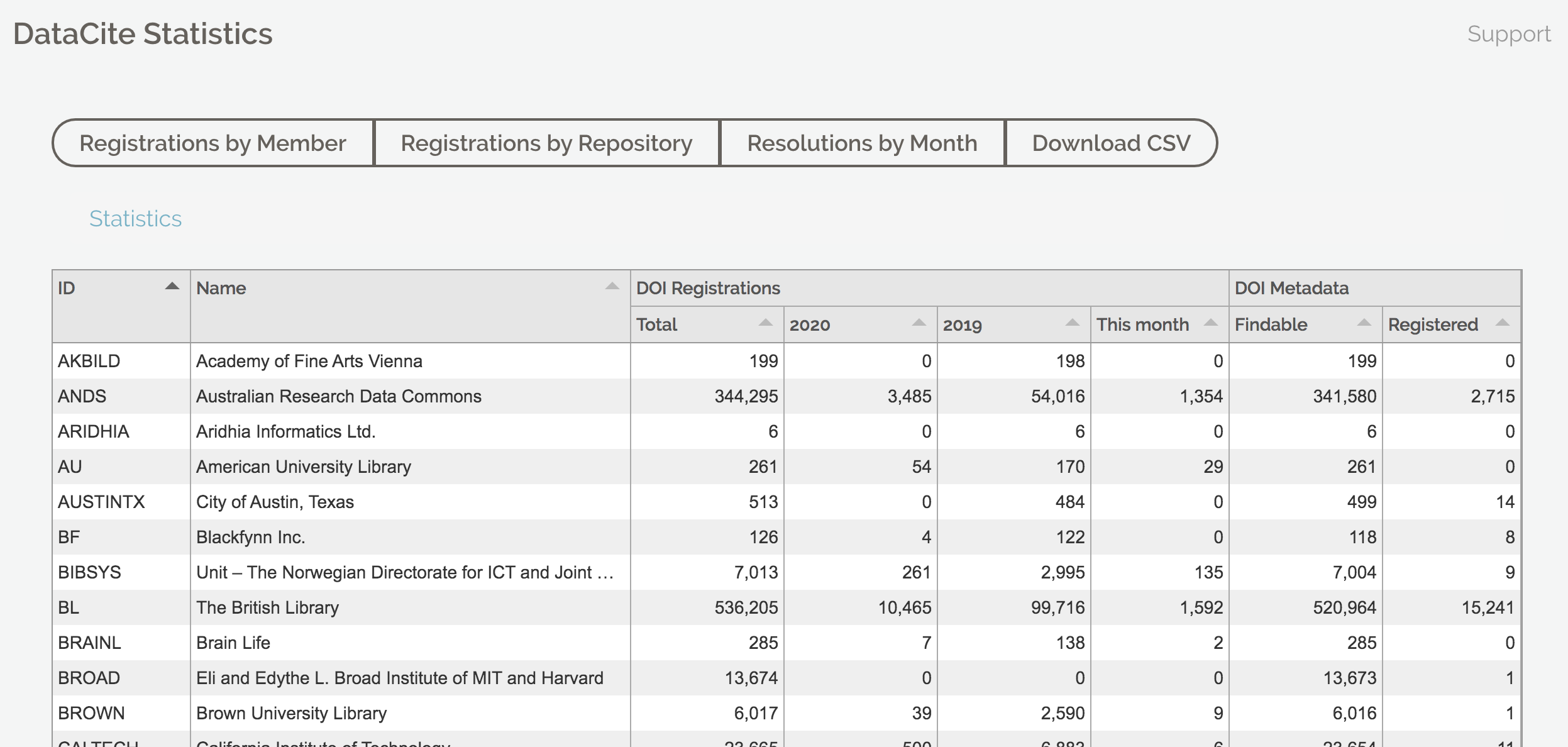Click American University Library name
The width and height of the screenshot is (1568, 747).
pyautogui.click(x=304, y=467)
